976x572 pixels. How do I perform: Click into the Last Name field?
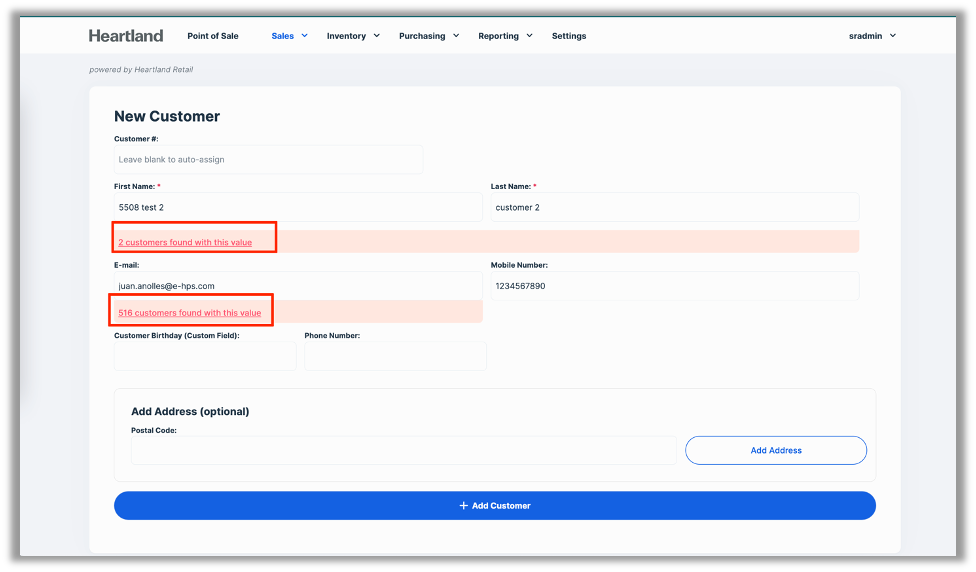tap(674, 207)
